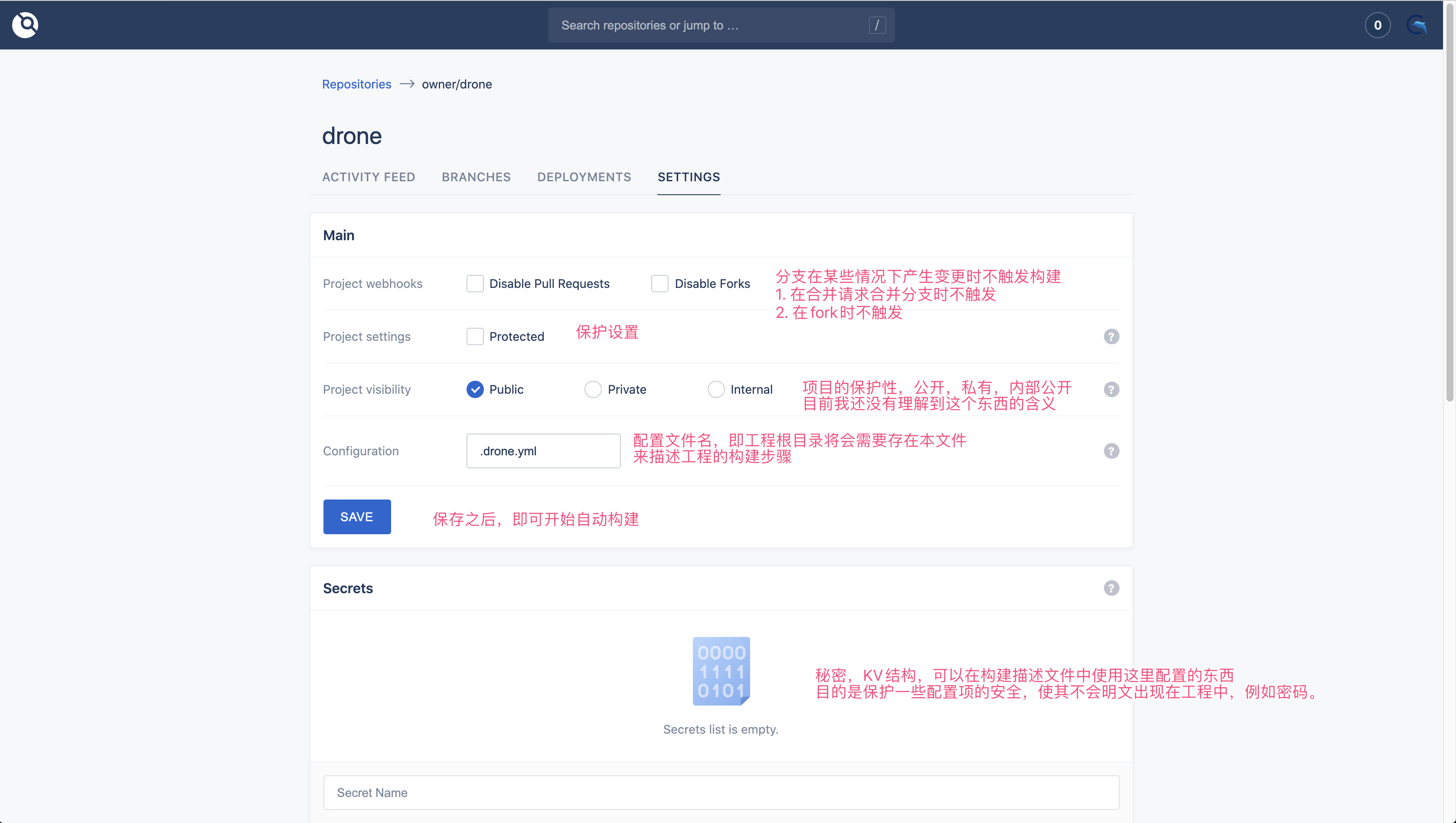
Task: Click the Secret Name input field
Action: (x=721, y=793)
